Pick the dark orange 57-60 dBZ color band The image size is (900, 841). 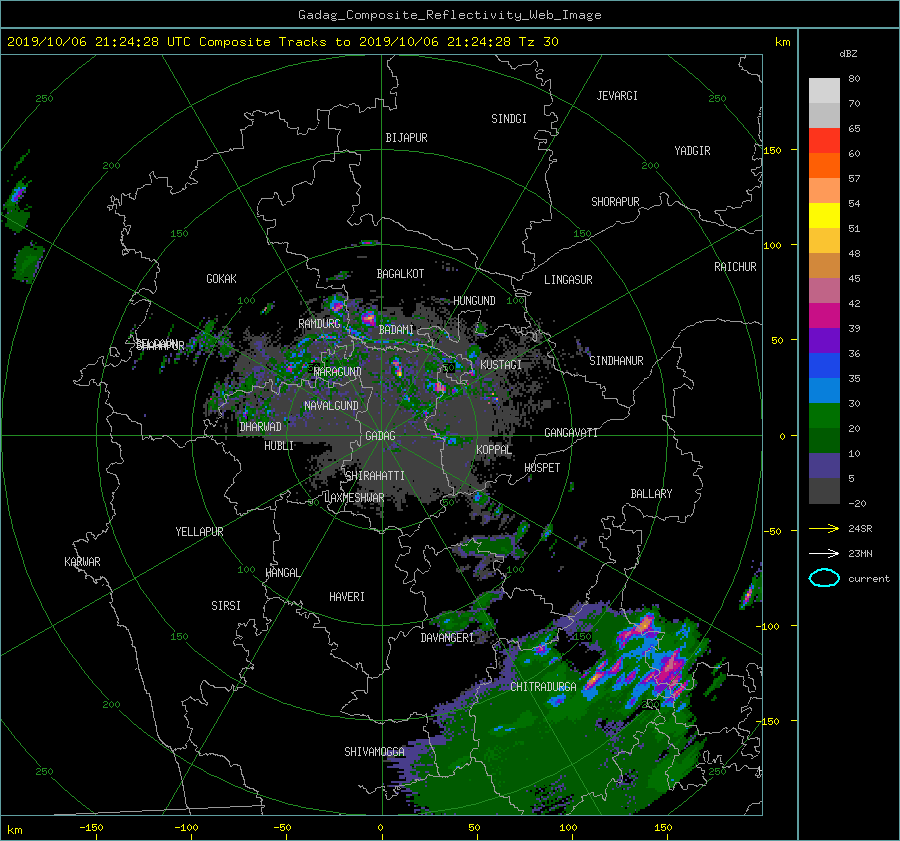[824, 165]
